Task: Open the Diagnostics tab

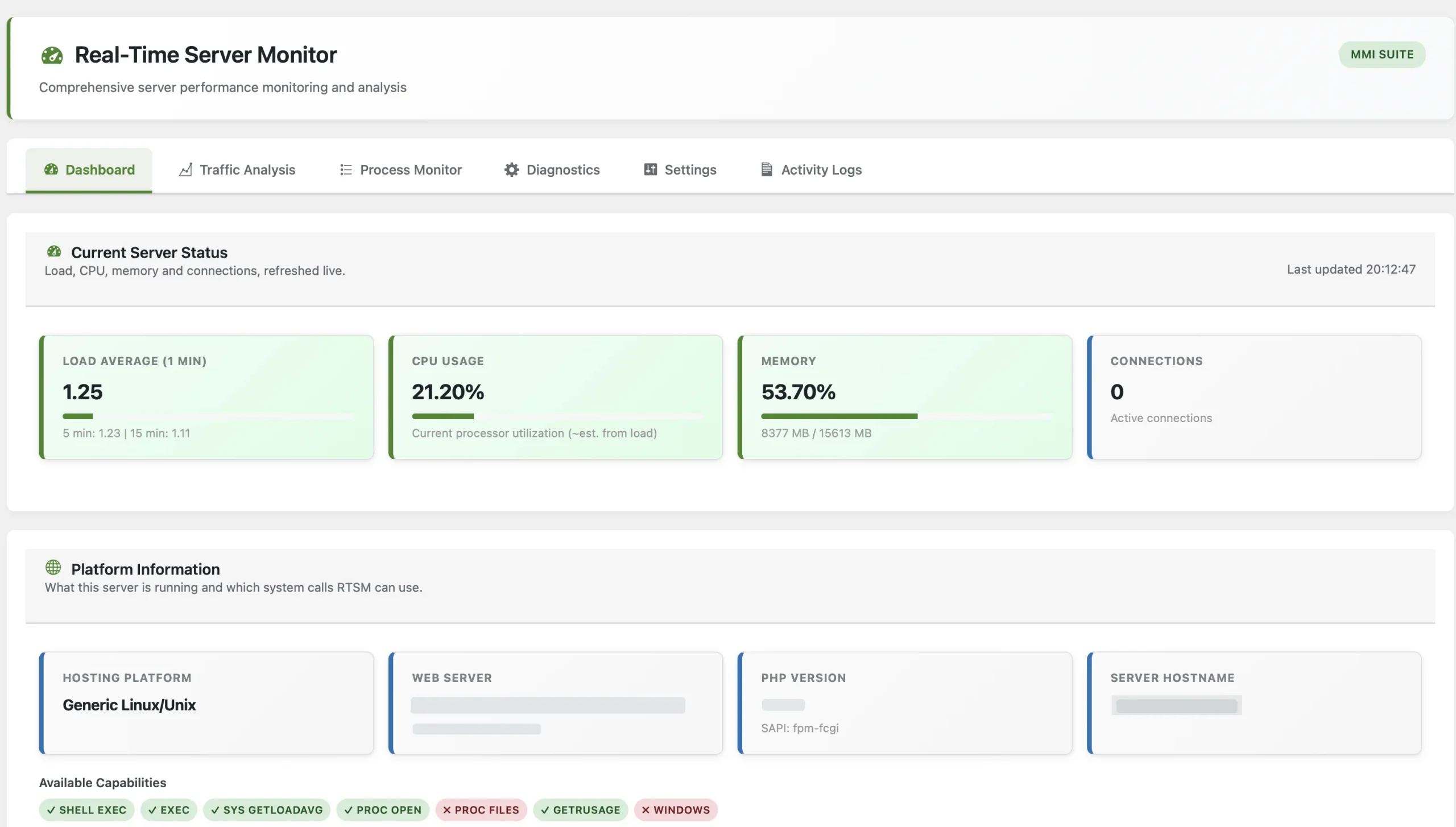Action: tap(552, 169)
